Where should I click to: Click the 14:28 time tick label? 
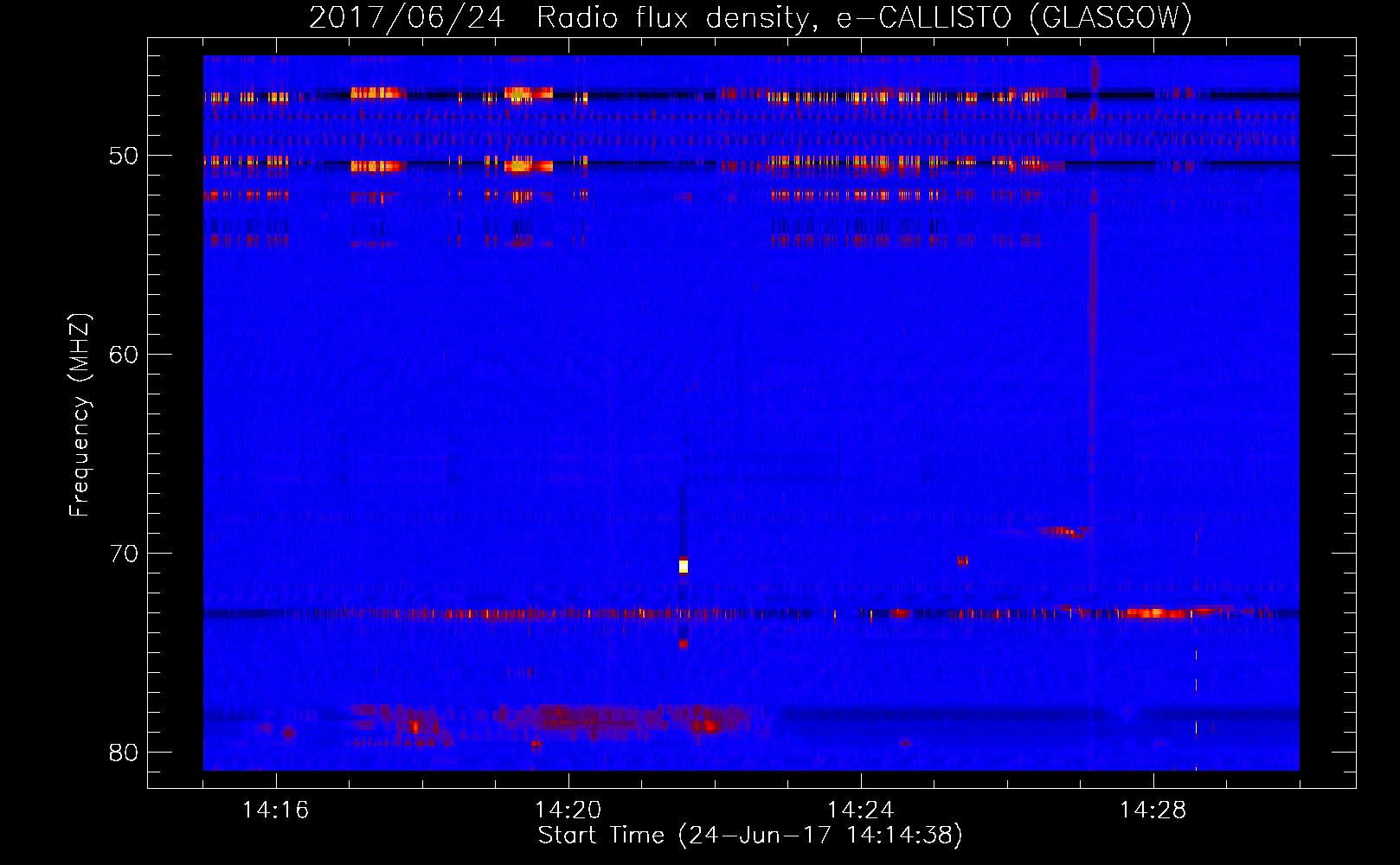click(1153, 811)
